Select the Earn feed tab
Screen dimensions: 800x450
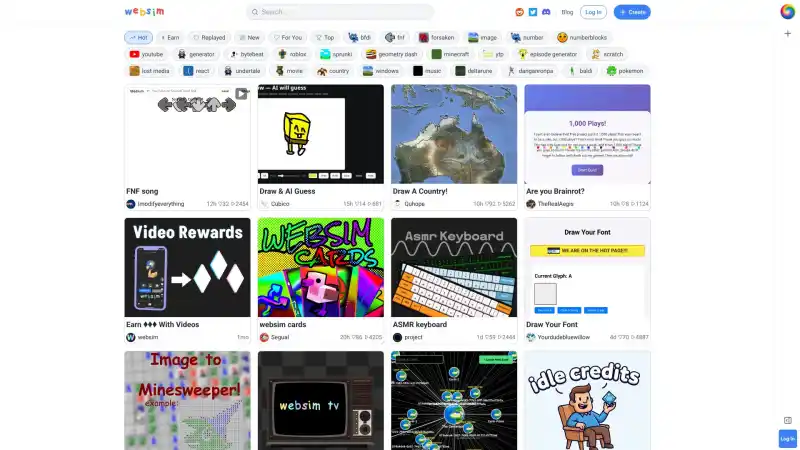coord(170,38)
